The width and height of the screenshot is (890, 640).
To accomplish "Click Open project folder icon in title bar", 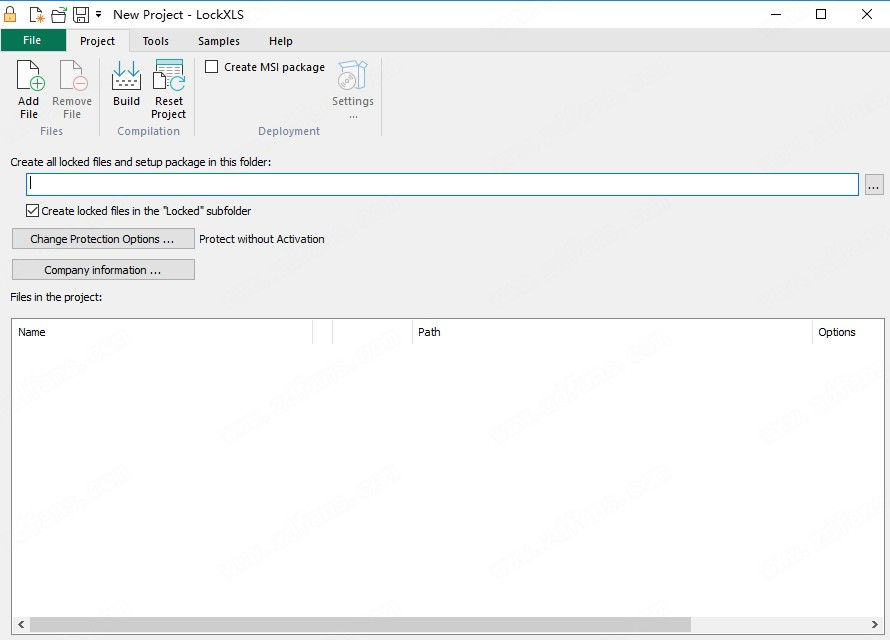I will 58,15.
